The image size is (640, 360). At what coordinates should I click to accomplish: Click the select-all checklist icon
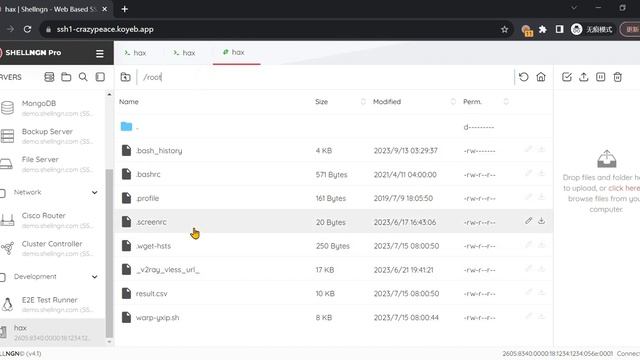567,77
